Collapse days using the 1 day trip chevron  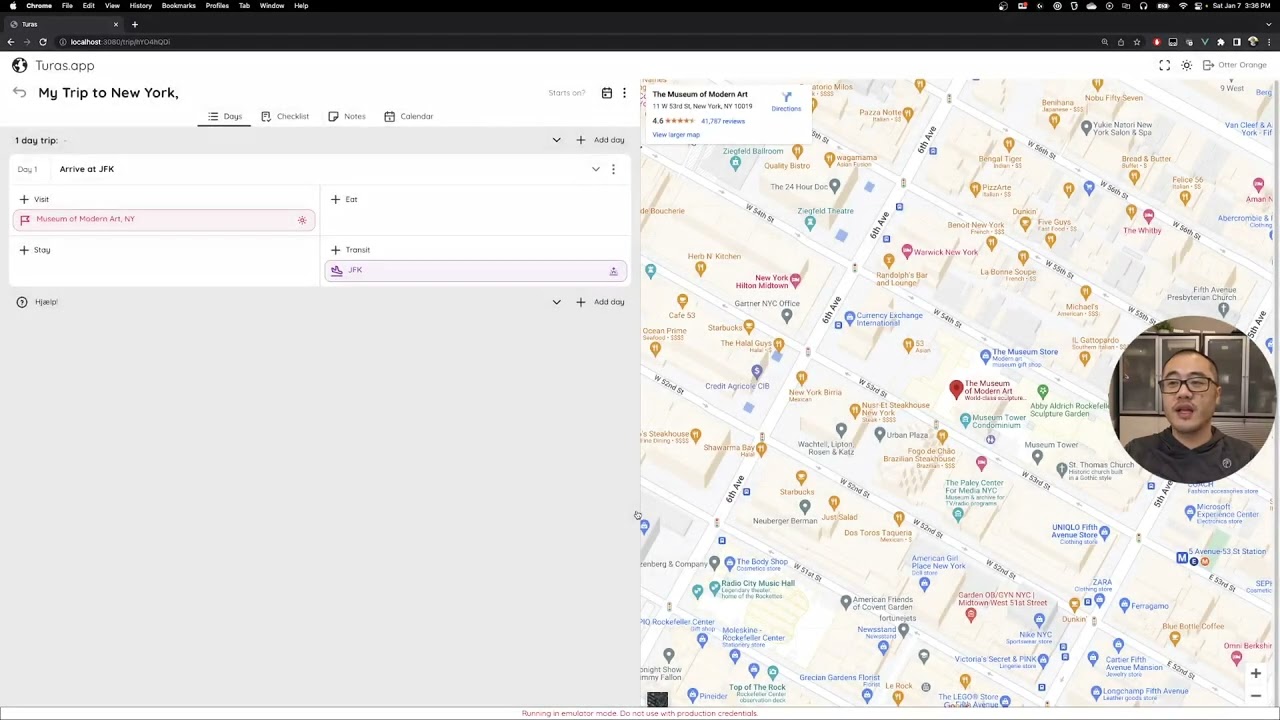point(556,140)
